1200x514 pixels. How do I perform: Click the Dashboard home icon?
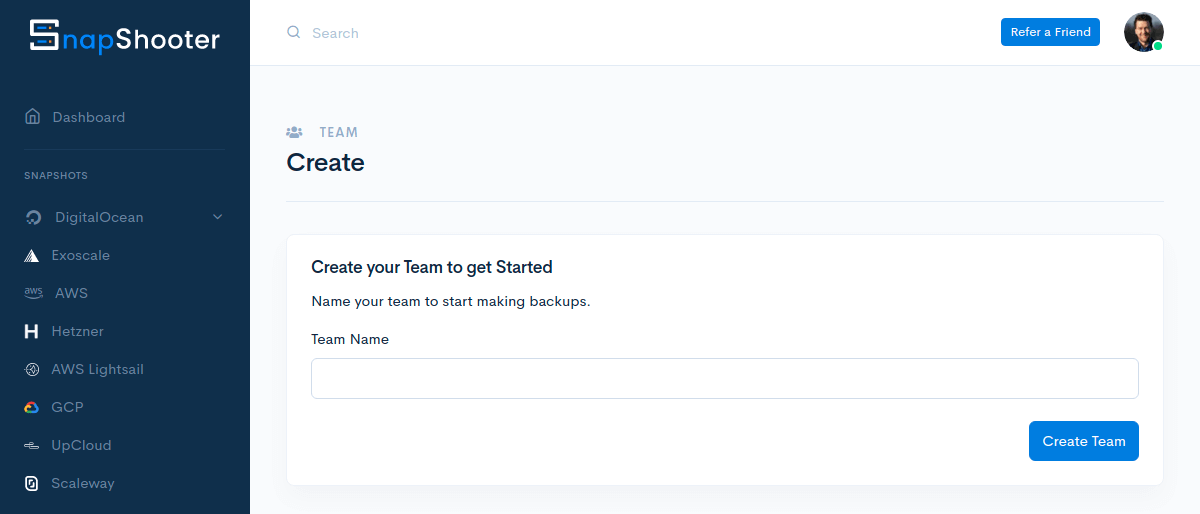point(33,117)
